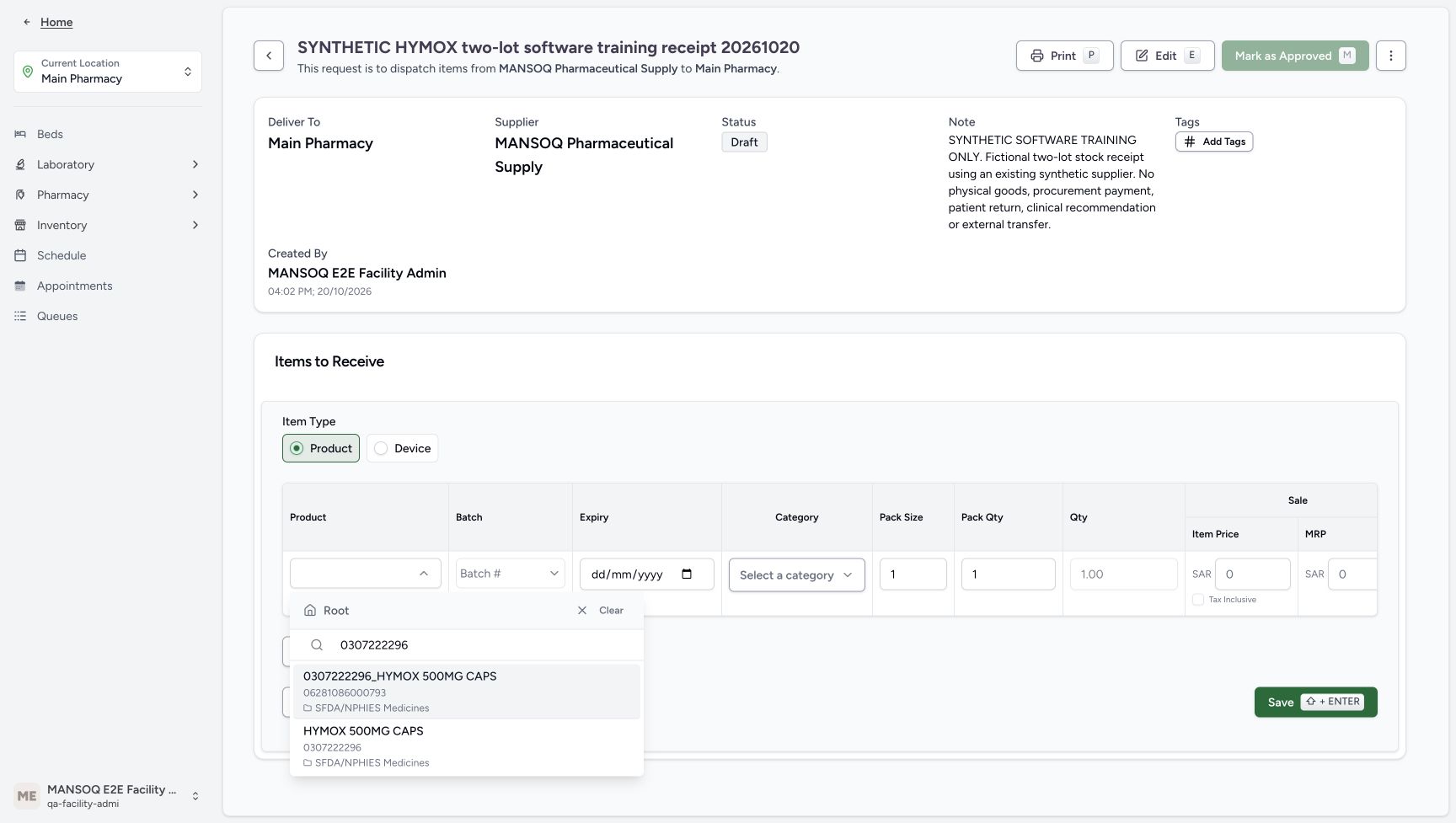The height and width of the screenshot is (823, 1456).
Task: Click the Add Tags button
Action: coord(1214,142)
